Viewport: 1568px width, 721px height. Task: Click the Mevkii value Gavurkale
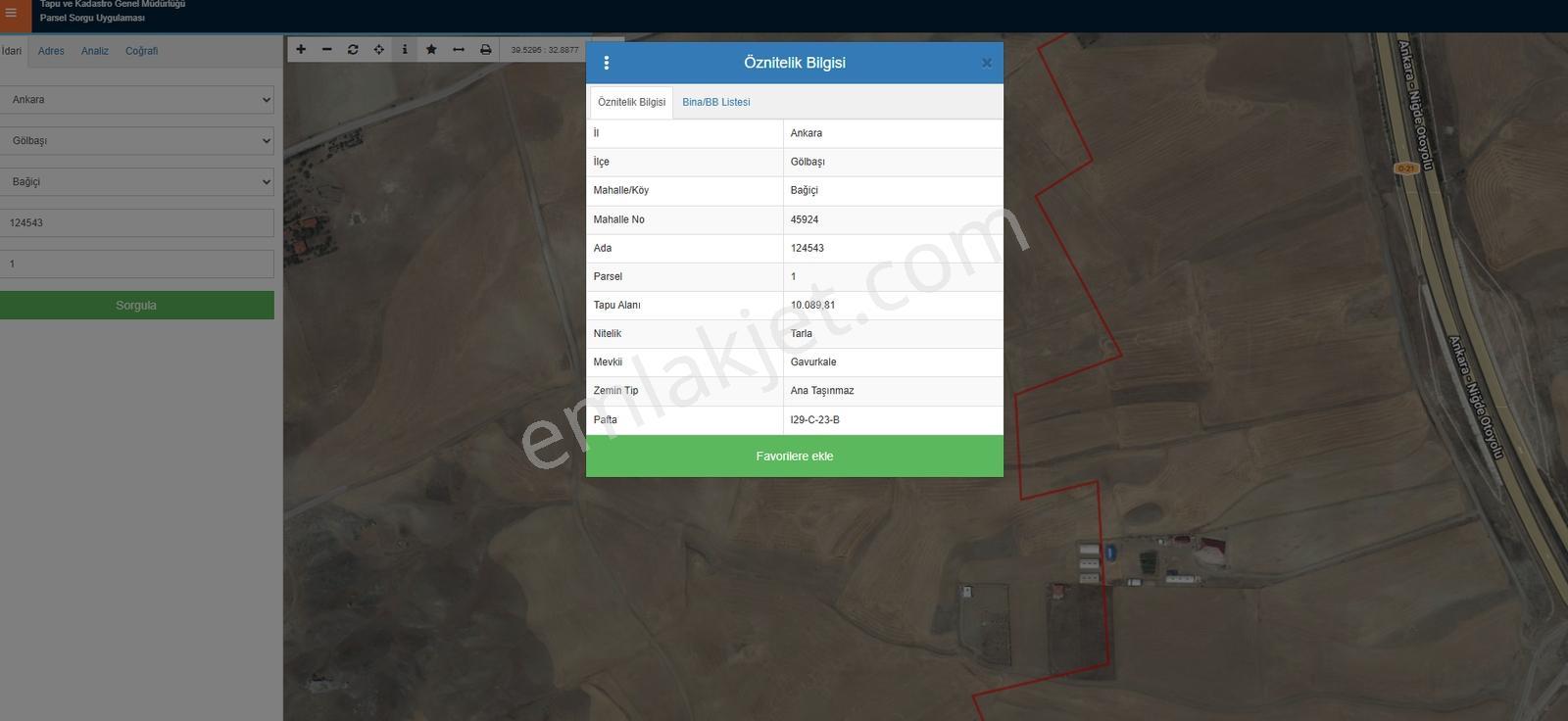point(813,362)
